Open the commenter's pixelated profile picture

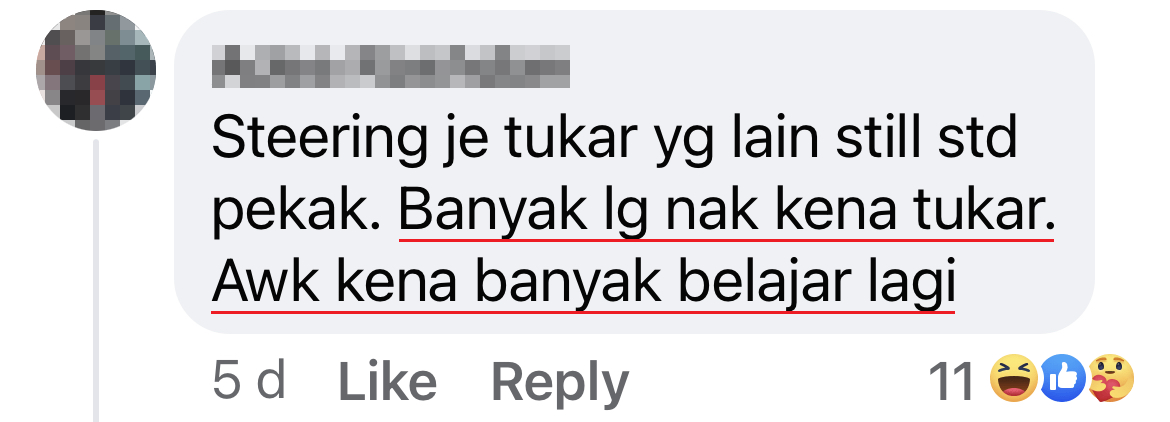click(x=96, y=71)
